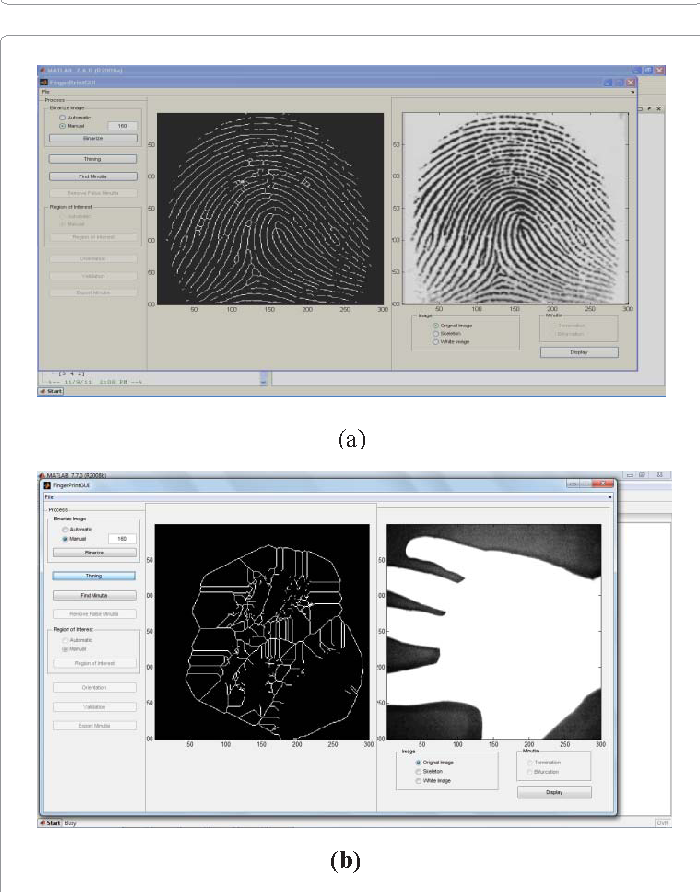Click the Validation button in window (a)

(93, 276)
